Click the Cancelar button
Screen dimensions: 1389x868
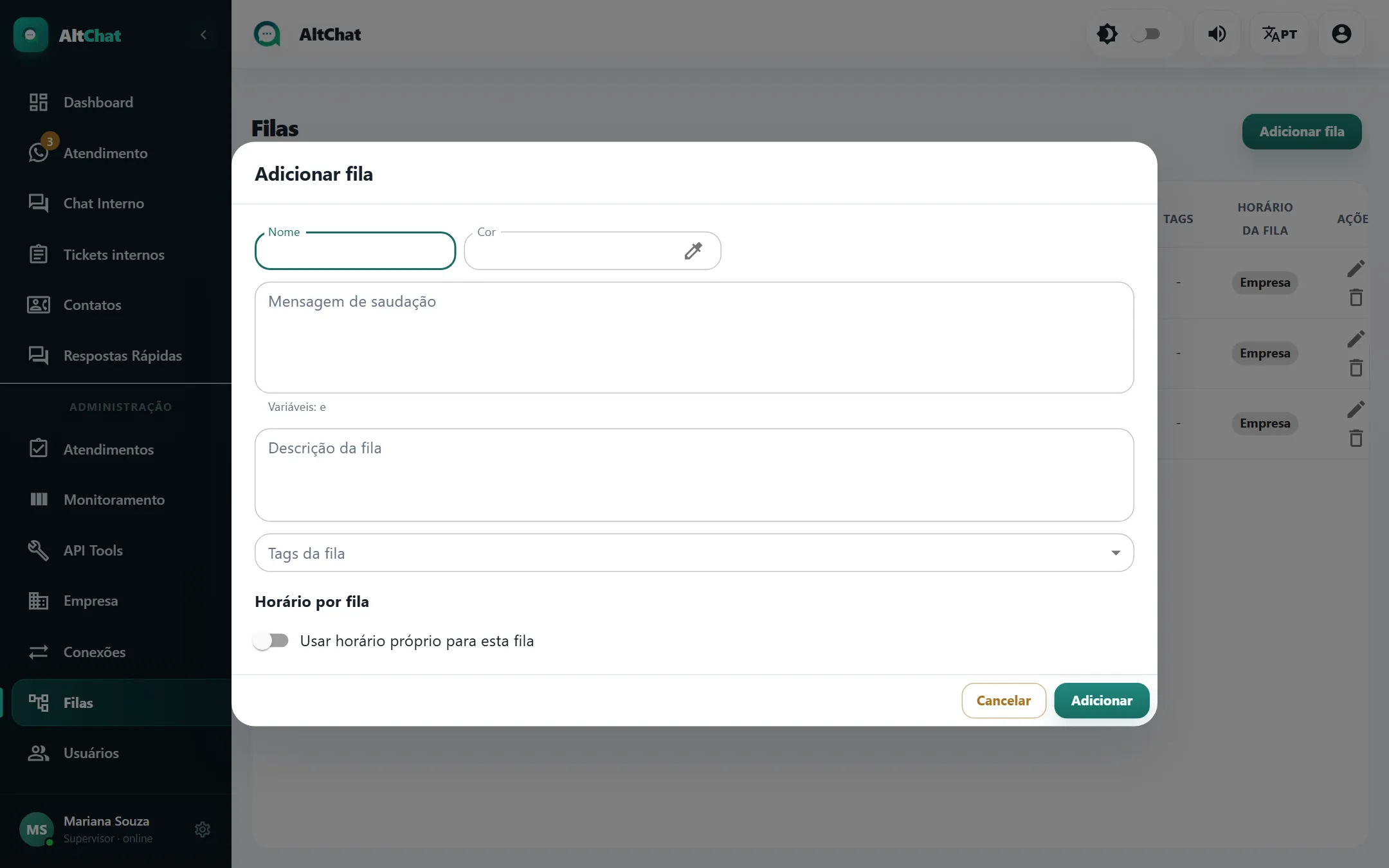(1003, 700)
